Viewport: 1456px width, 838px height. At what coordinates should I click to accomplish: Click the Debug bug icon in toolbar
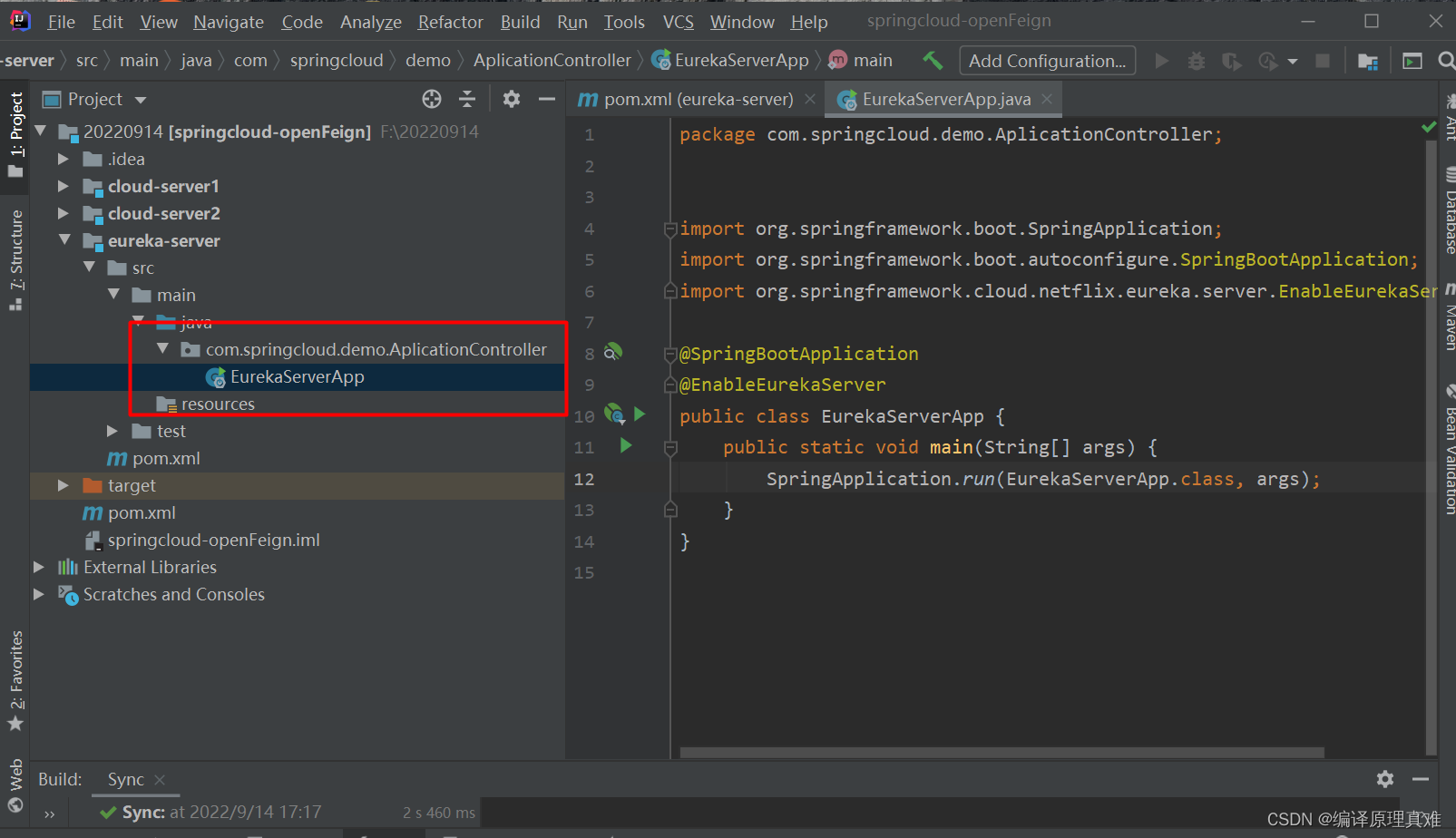click(1197, 61)
